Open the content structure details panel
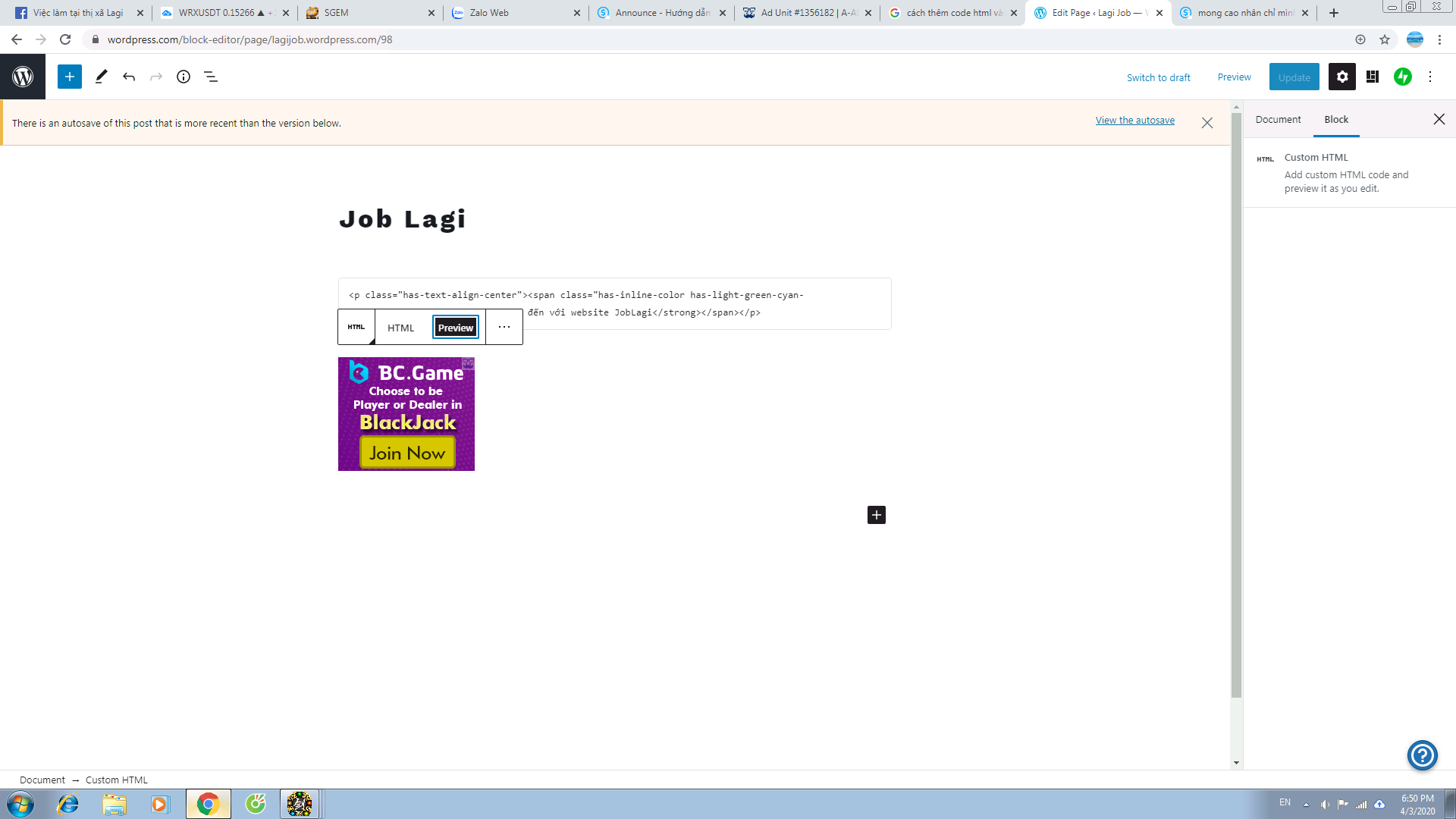This screenshot has height=819, width=1456. pyautogui.click(x=183, y=77)
